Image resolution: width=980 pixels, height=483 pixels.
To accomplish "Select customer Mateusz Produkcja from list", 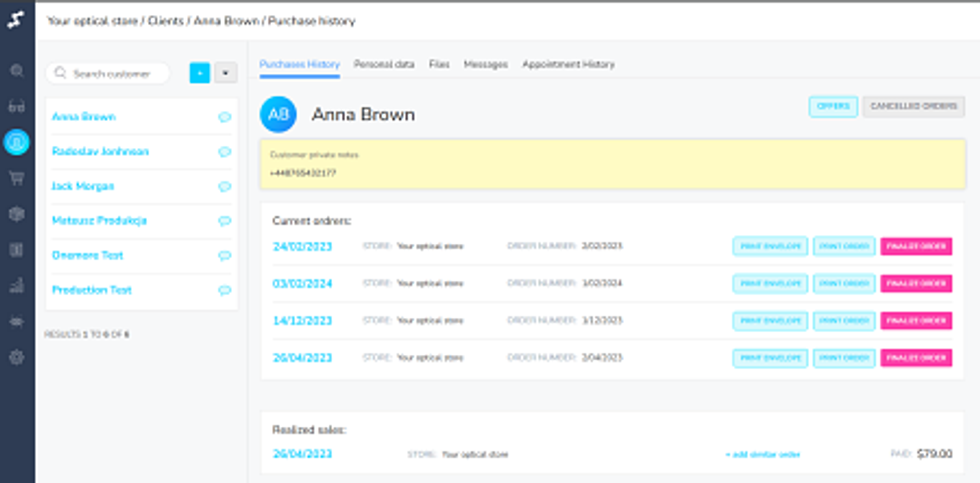I will pos(99,221).
